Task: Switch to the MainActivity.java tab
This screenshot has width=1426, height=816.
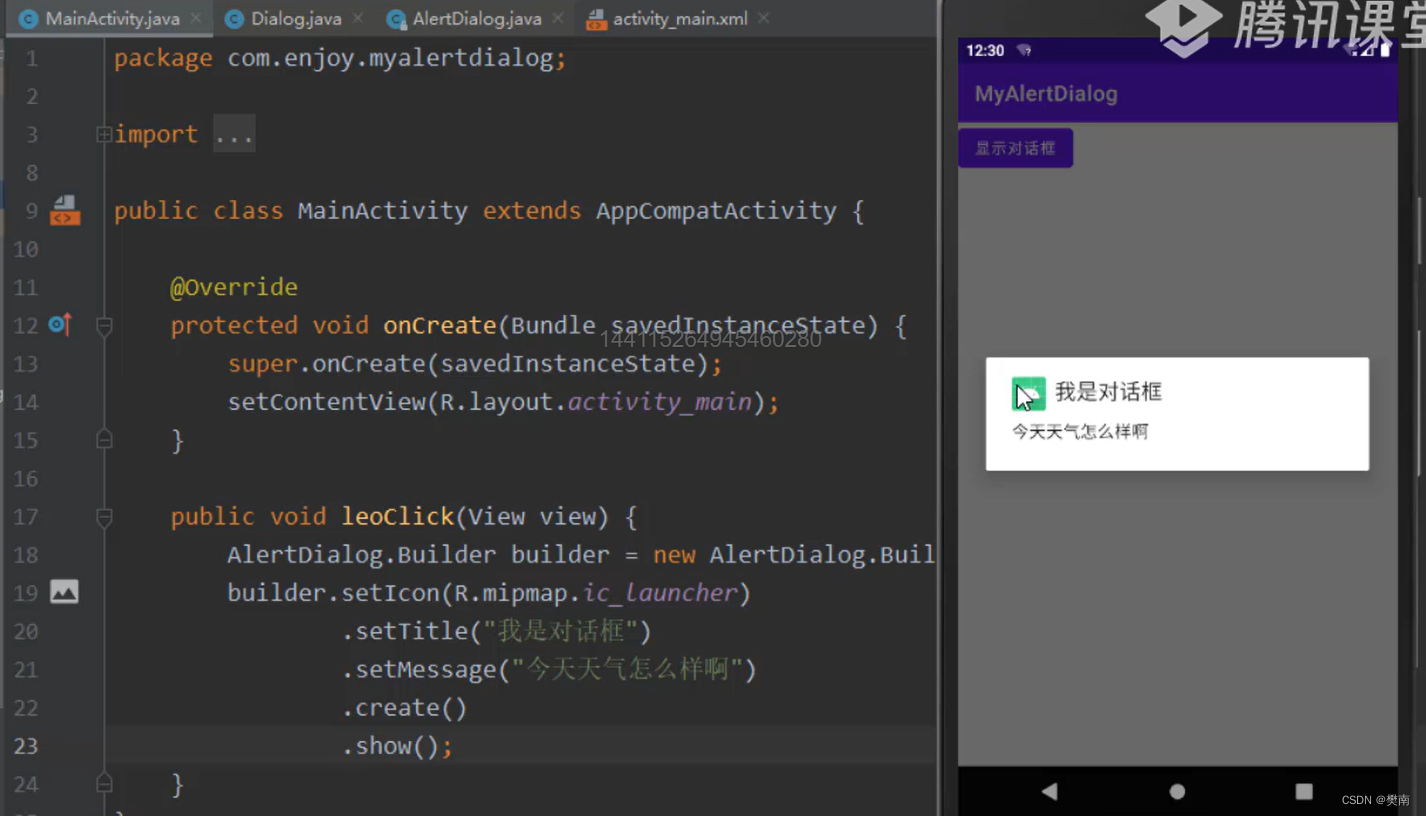Action: (108, 18)
